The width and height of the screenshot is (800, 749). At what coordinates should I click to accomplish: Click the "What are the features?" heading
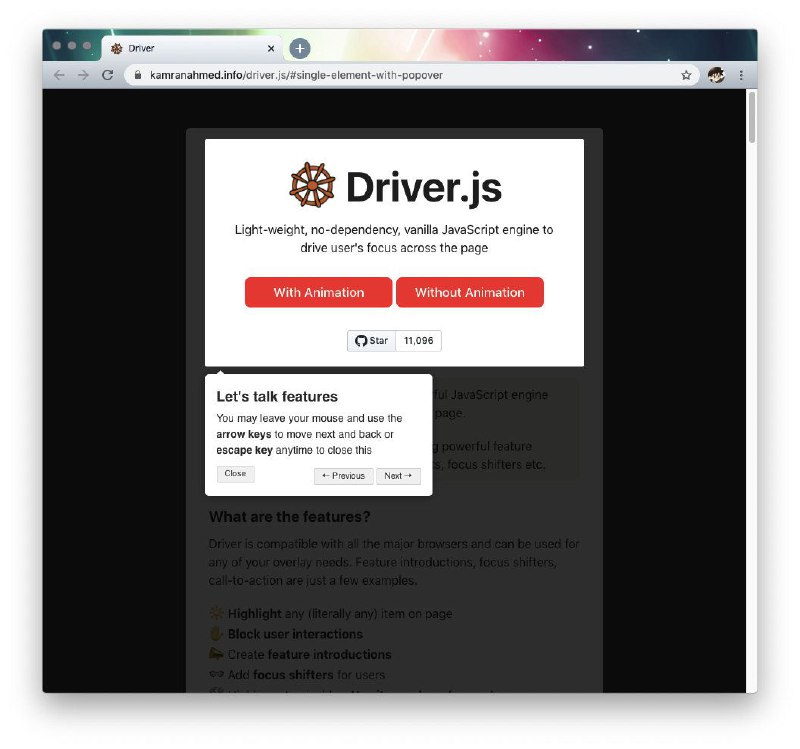point(289,517)
